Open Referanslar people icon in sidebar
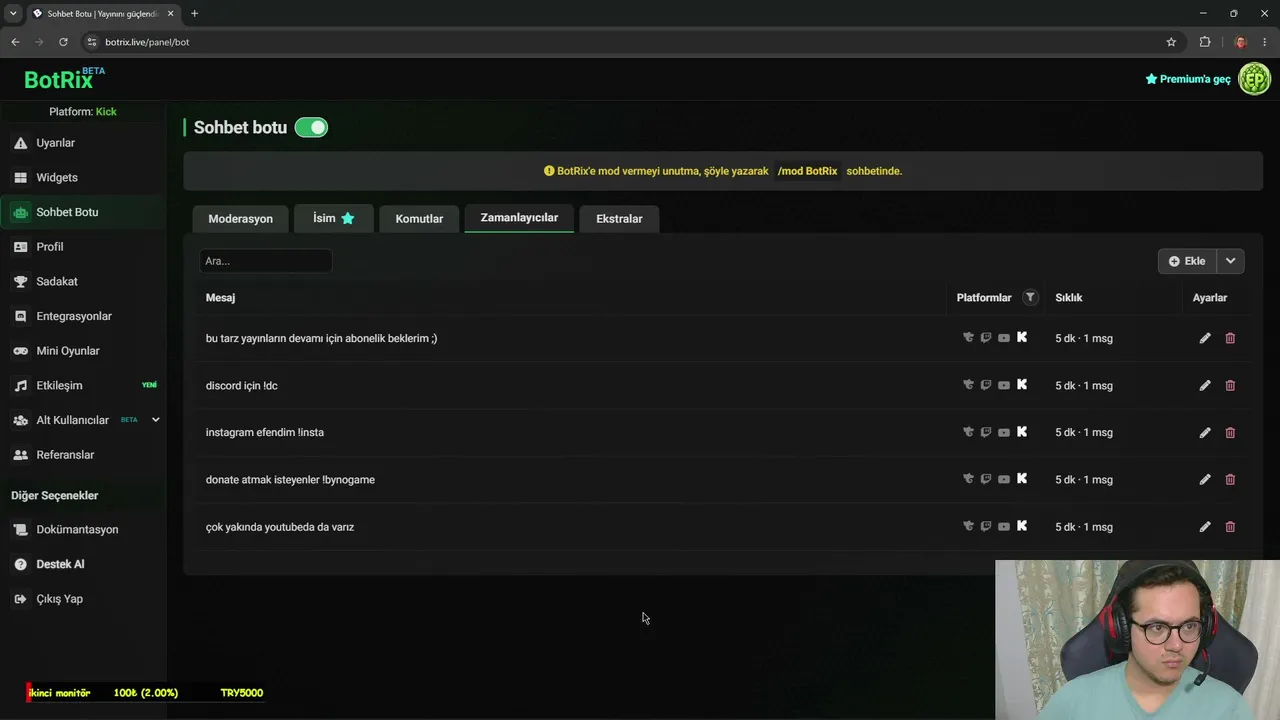1280x720 pixels. click(x=20, y=455)
